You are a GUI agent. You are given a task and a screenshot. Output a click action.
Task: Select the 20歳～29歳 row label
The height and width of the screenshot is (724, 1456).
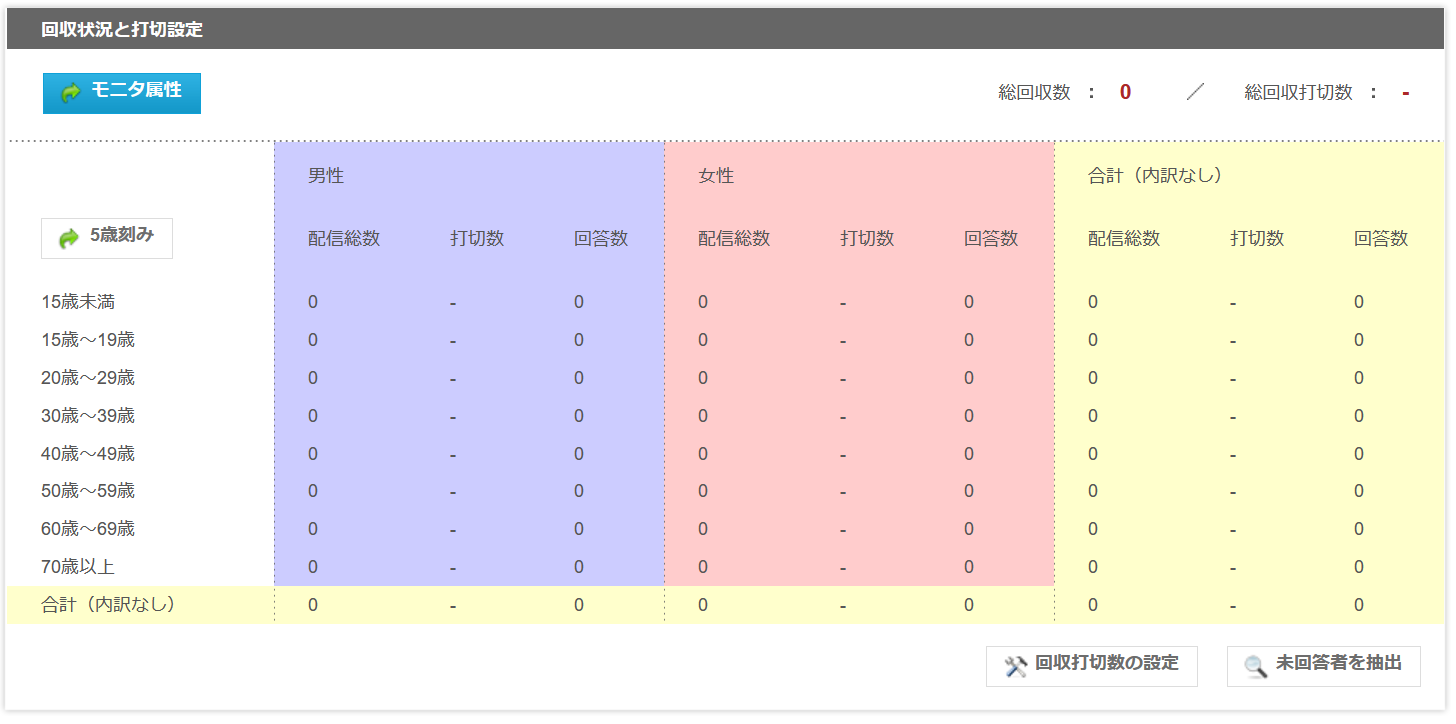pos(88,378)
